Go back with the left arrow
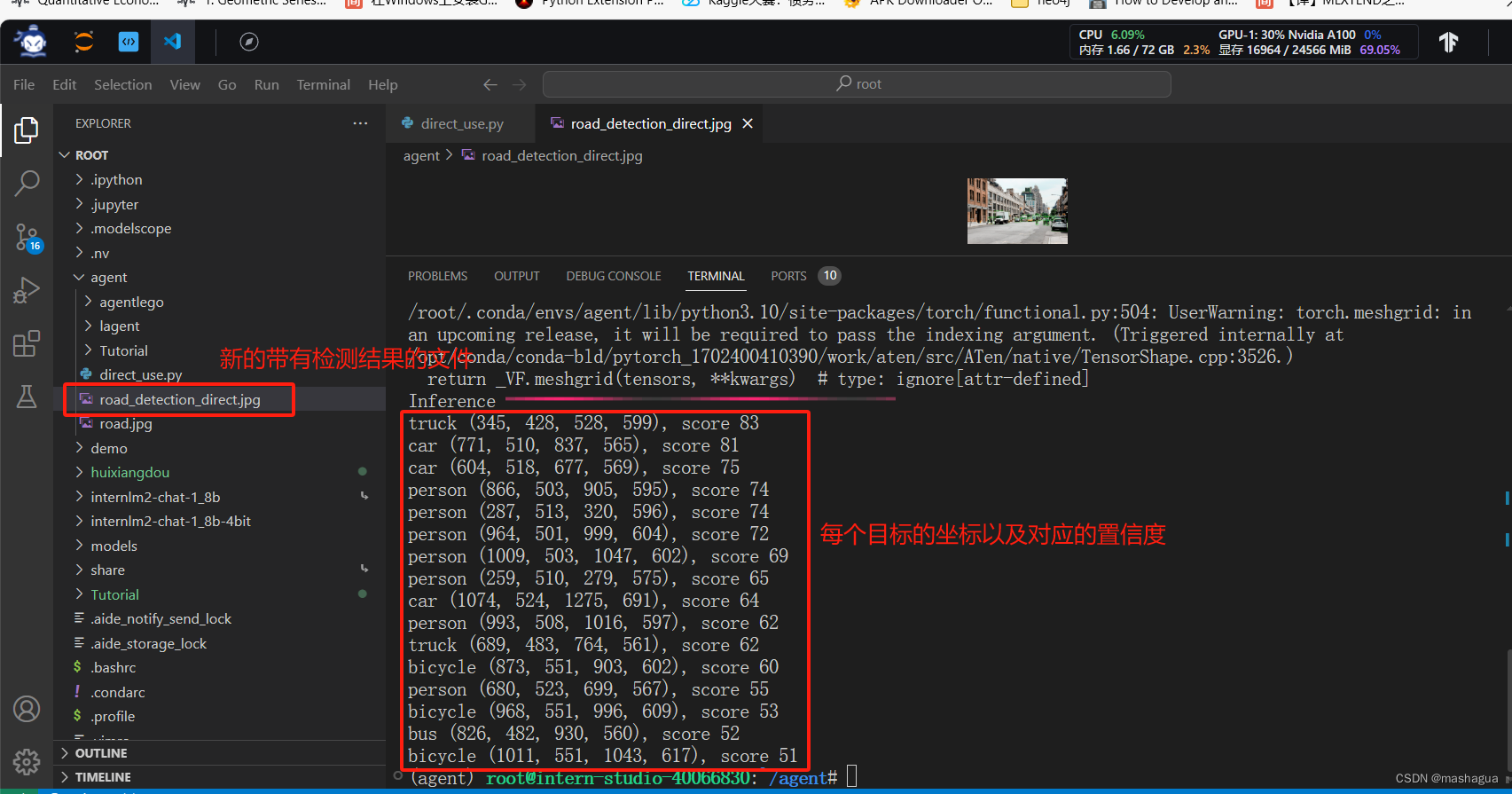 (x=490, y=84)
